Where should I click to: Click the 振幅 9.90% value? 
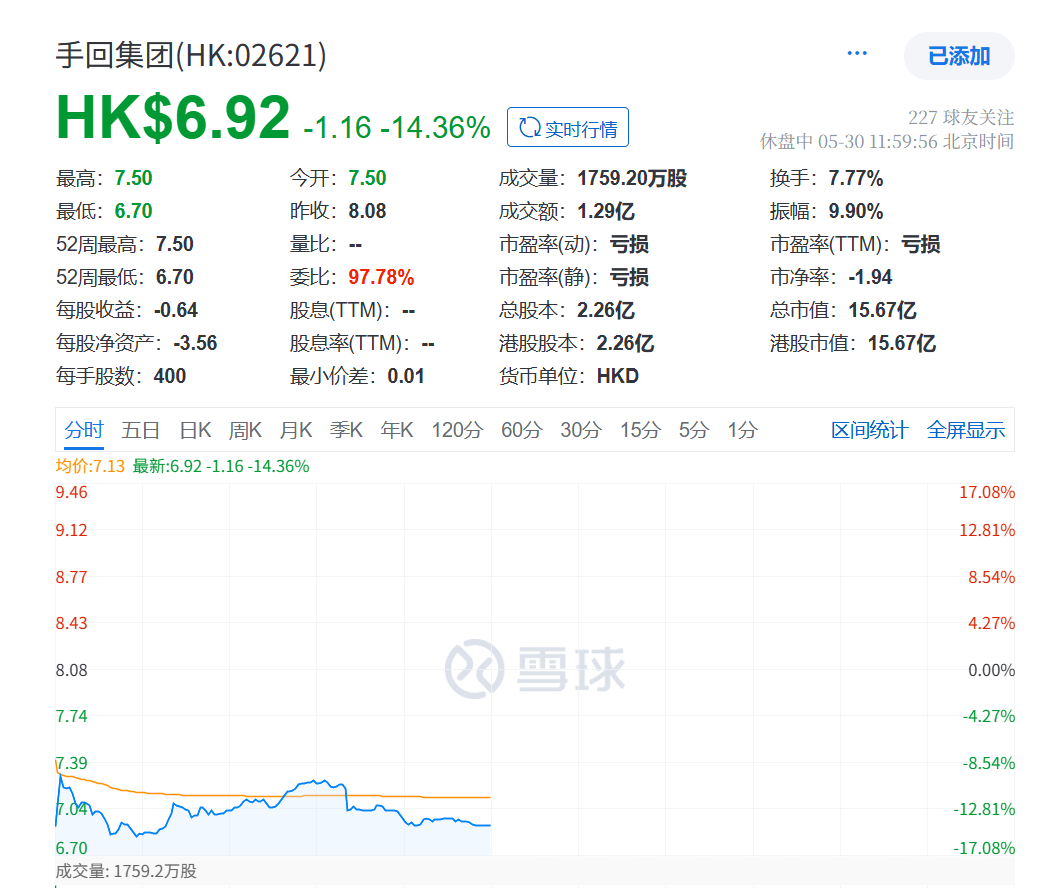pyautogui.click(x=856, y=211)
